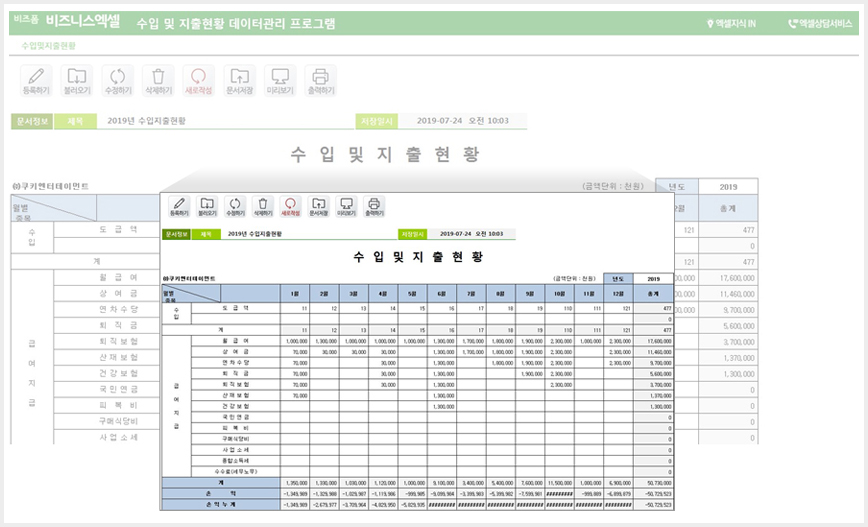Viewport: 868px width, 527px height.
Task: Click 연차수당 row label in background sheet
Action: coord(118,309)
